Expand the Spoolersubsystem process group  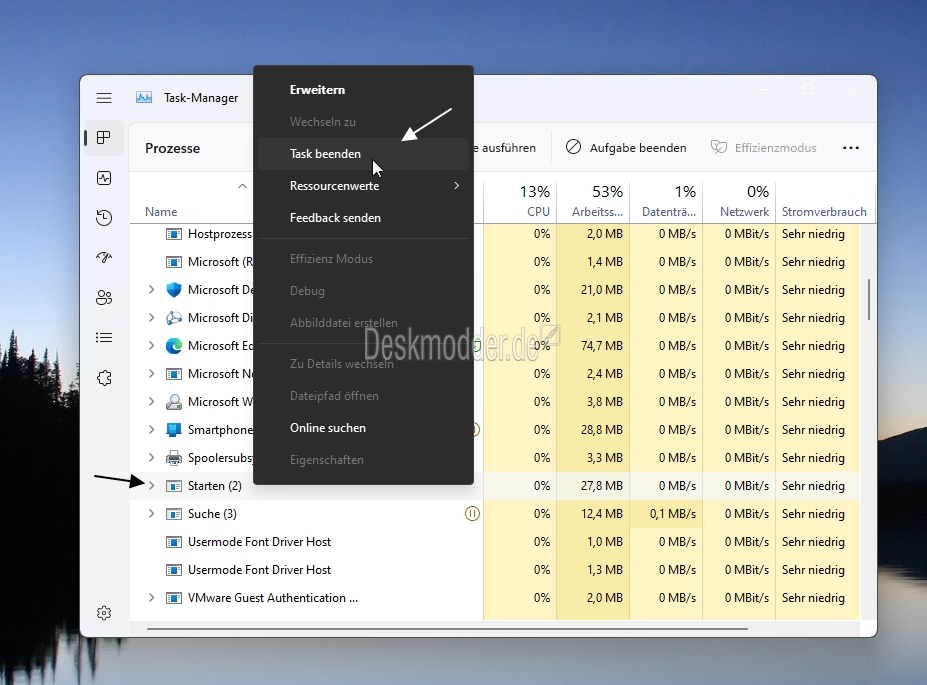tap(151, 457)
